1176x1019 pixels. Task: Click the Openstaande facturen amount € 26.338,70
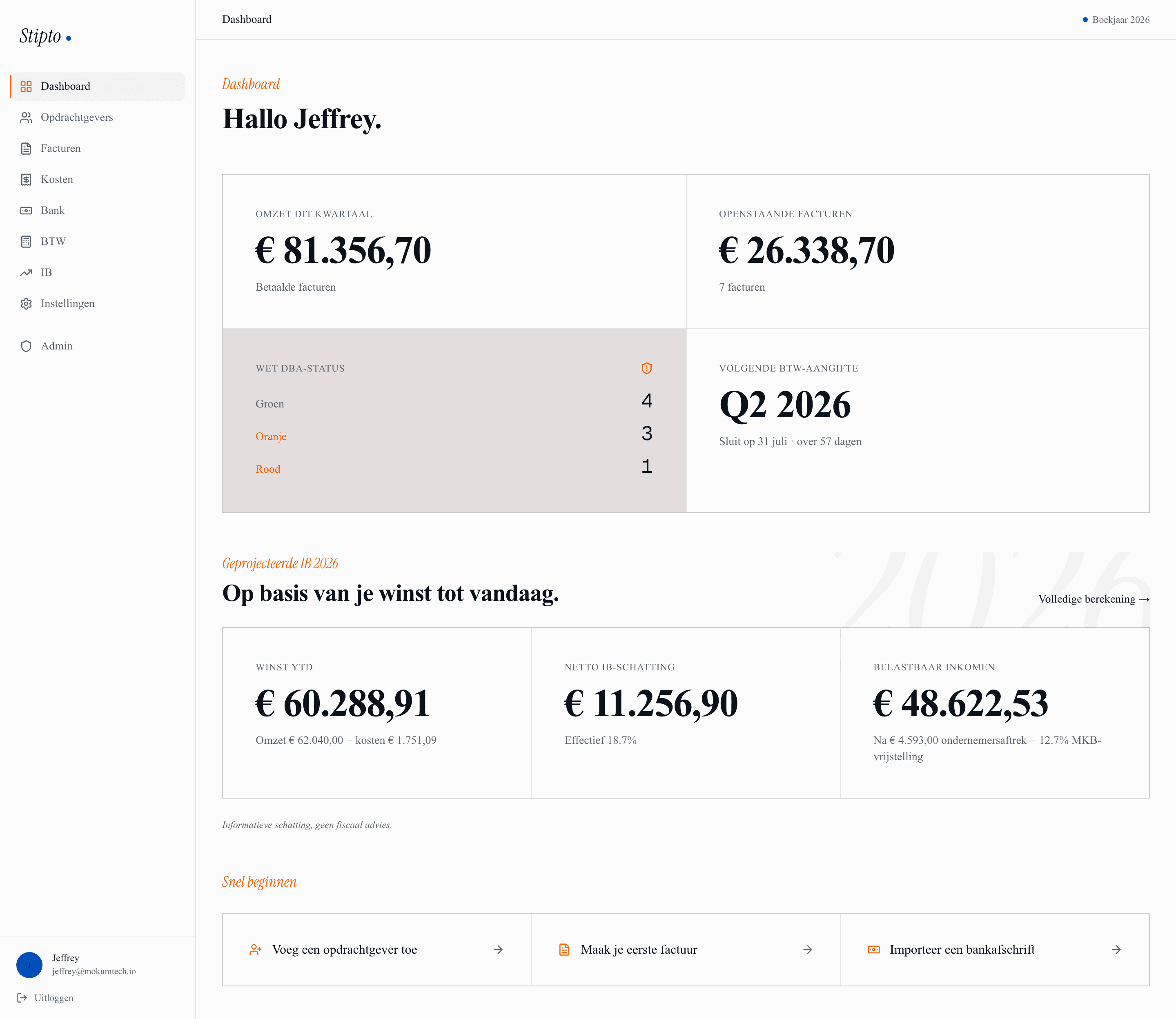806,251
